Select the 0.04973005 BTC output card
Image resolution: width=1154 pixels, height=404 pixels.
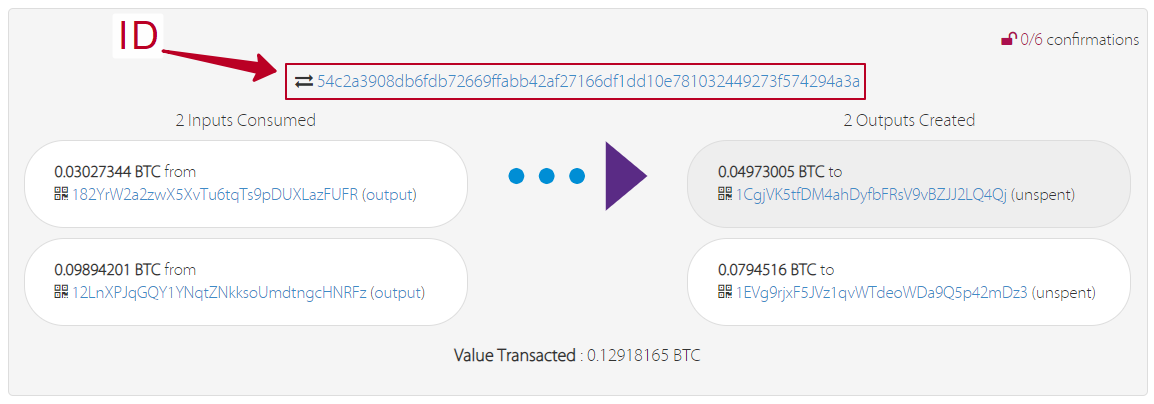(908, 183)
